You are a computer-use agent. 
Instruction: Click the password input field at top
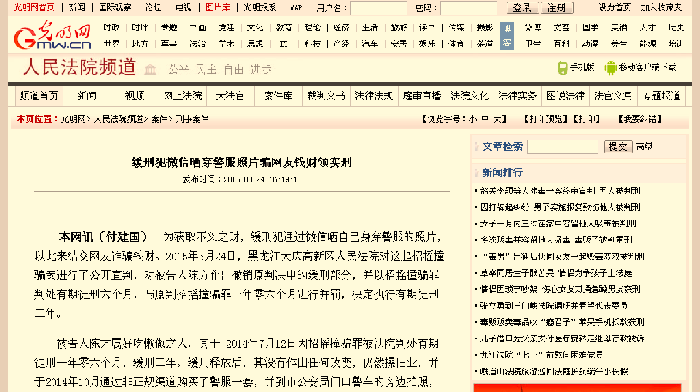click(468, 8)
